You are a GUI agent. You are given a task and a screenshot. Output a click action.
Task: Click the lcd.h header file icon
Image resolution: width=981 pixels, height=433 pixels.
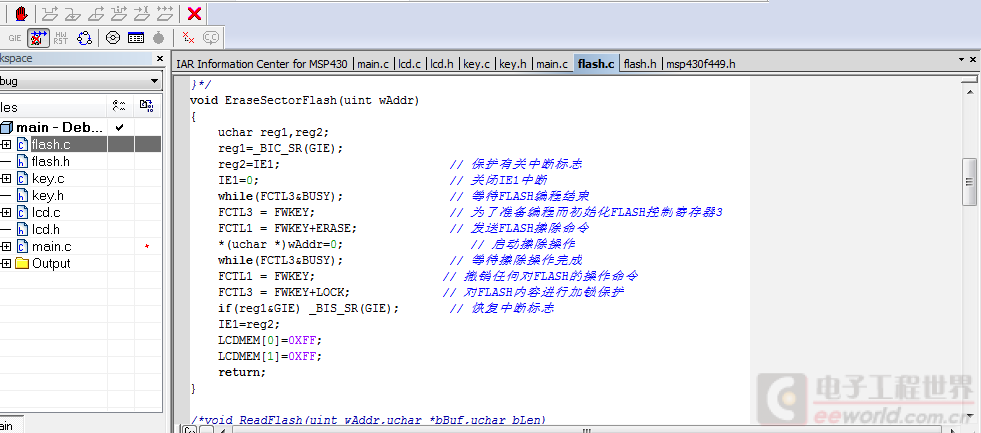(22, 230)
